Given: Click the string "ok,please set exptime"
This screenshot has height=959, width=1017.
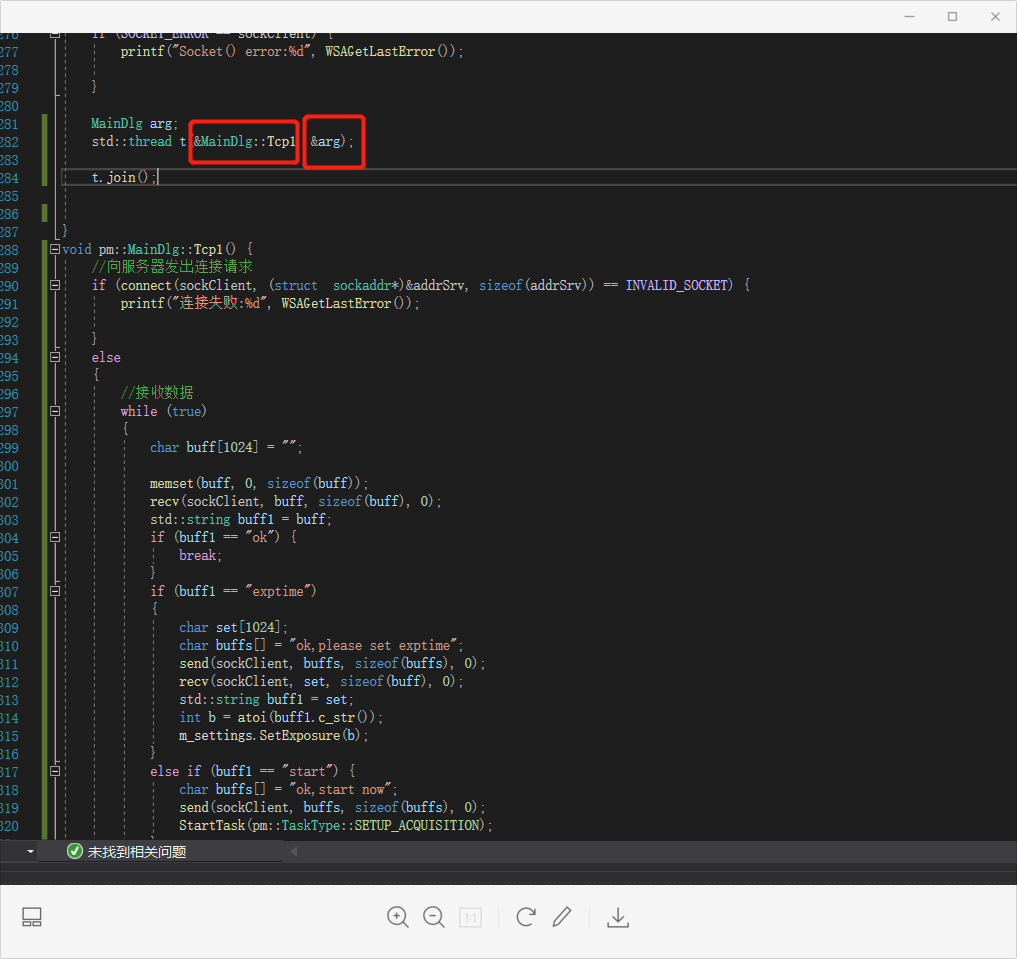Looking at the screenshot, I should pos(373,645).
